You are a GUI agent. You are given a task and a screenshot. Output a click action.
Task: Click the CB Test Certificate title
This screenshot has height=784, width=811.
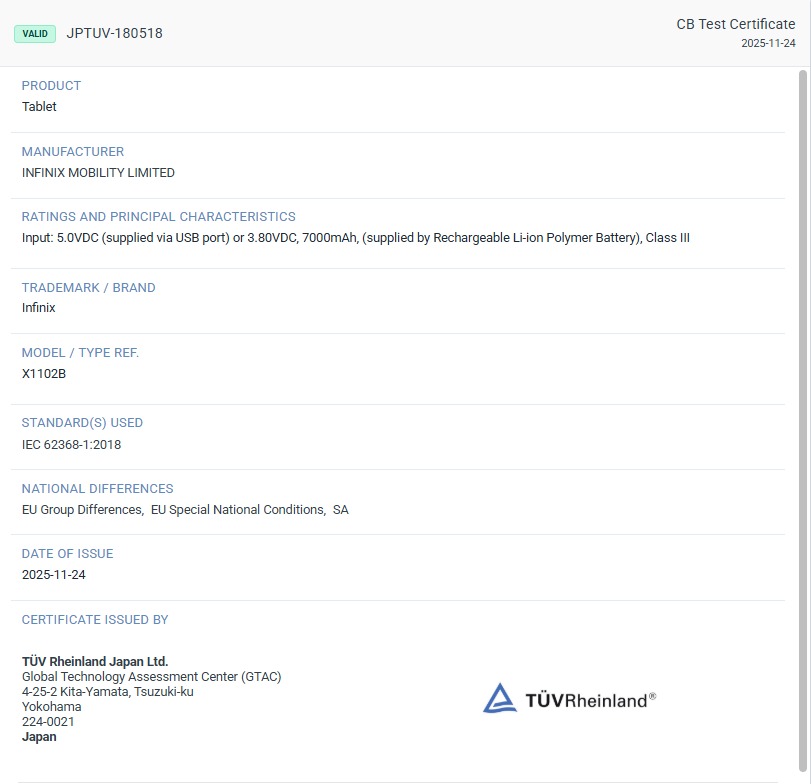point(735,24)
